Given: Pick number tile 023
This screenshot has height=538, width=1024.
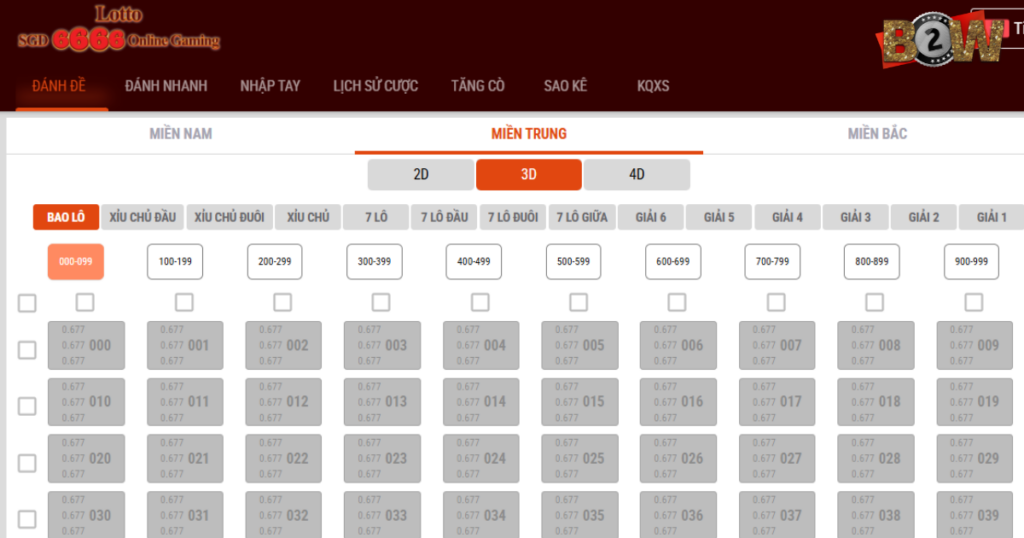Looking at the screenshot, I should tap(382, 458).
